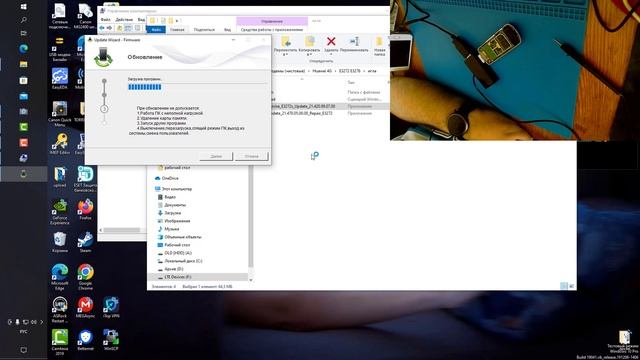Open the EasyEDA desktop shortcut
The height and width of the screenshot is (360, 640).
[x=60, y=79]
